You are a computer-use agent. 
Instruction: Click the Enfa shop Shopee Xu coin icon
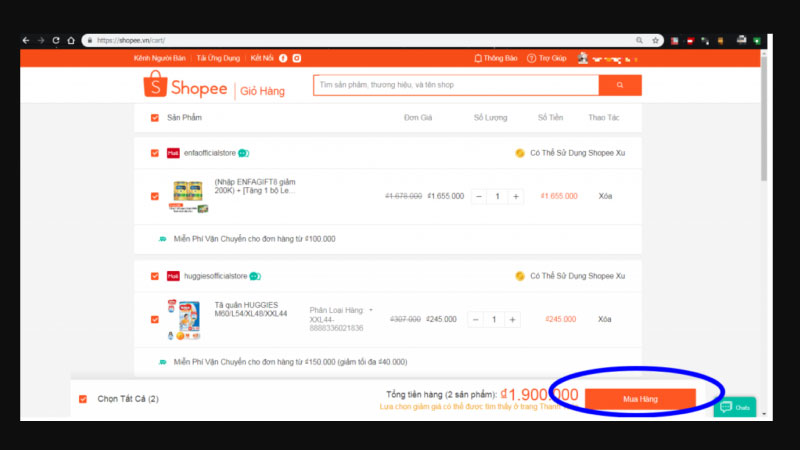[519, 153]
